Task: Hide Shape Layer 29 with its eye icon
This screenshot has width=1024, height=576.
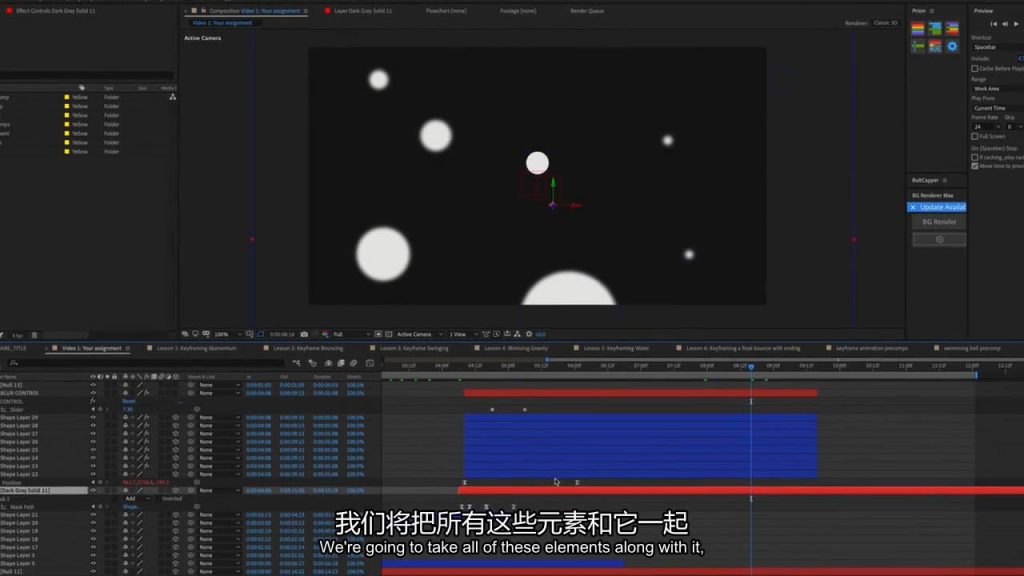Action: [x=93, y=417]
